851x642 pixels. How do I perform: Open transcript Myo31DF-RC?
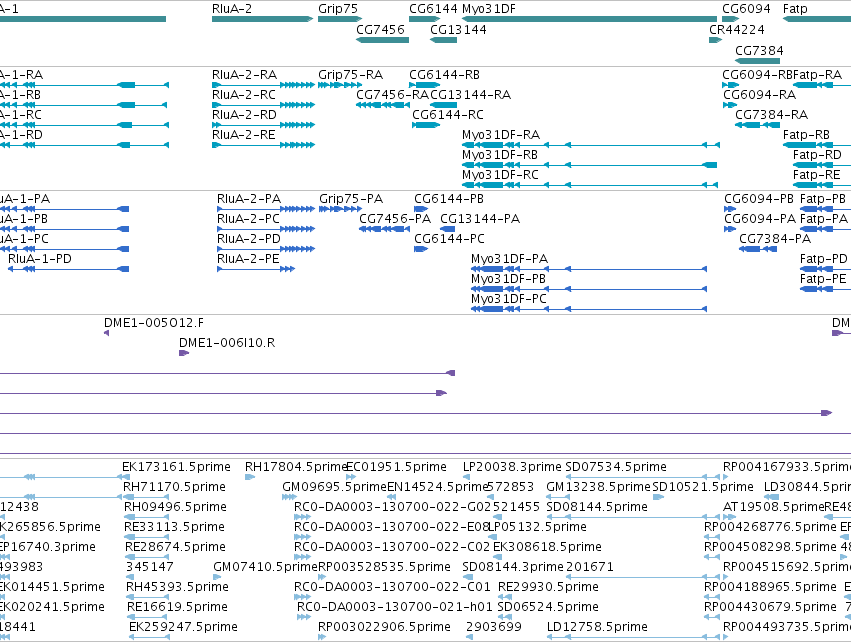[500, 175]
